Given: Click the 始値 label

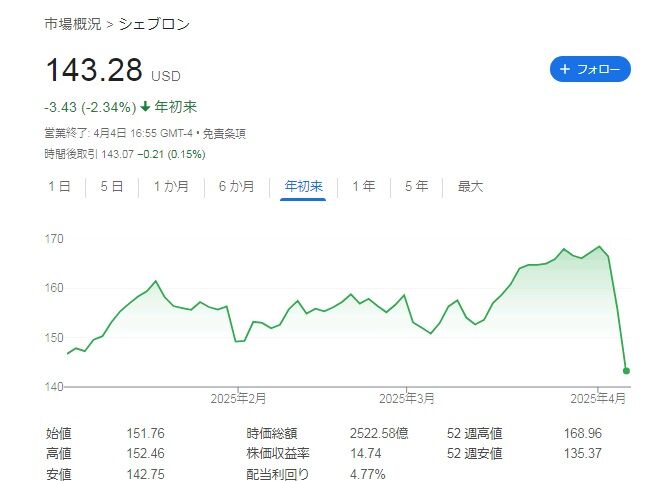Looking at the screenshot, I should (59, 433).
